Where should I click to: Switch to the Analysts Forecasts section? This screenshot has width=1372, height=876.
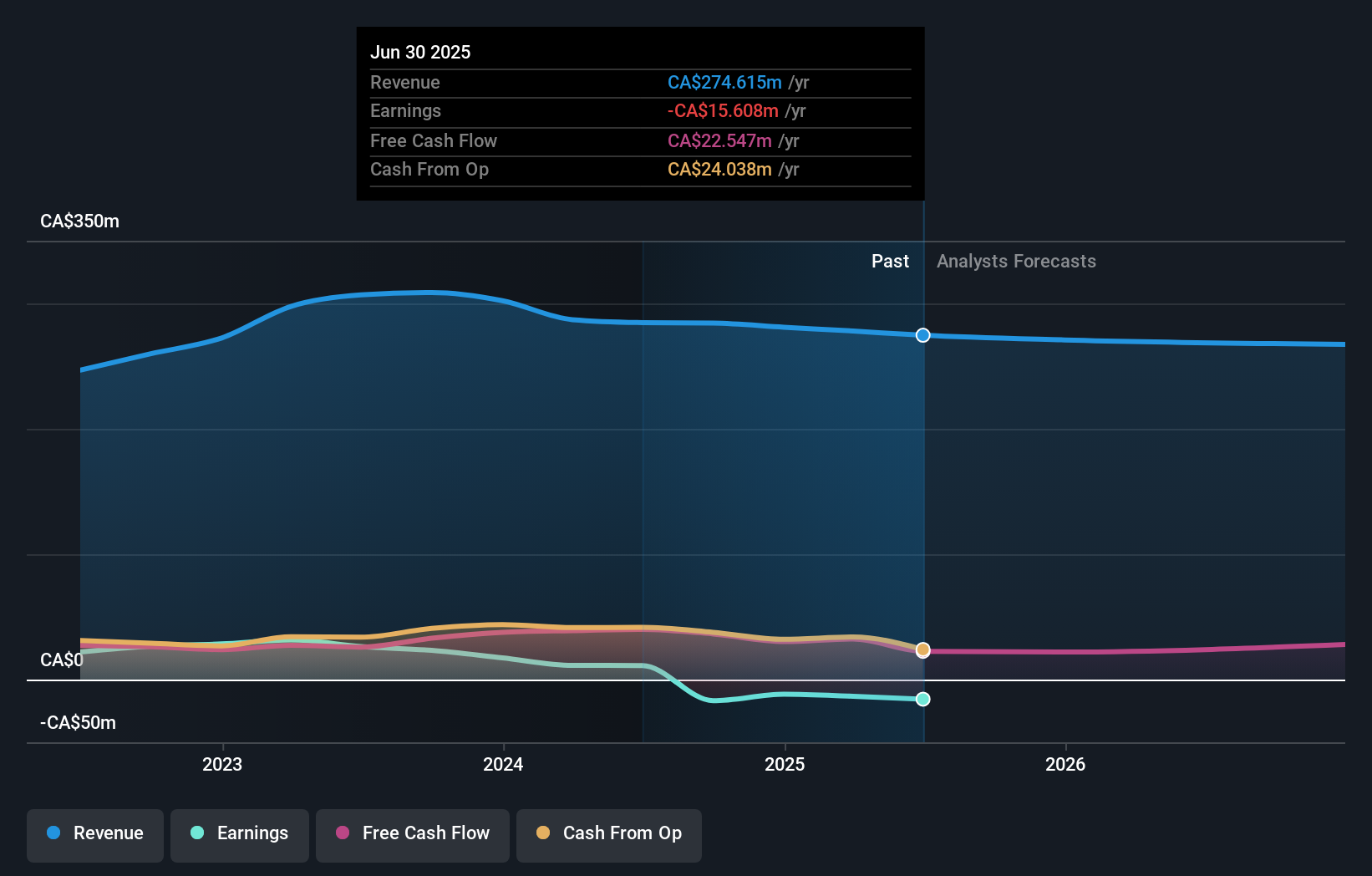pos(1016,261)
